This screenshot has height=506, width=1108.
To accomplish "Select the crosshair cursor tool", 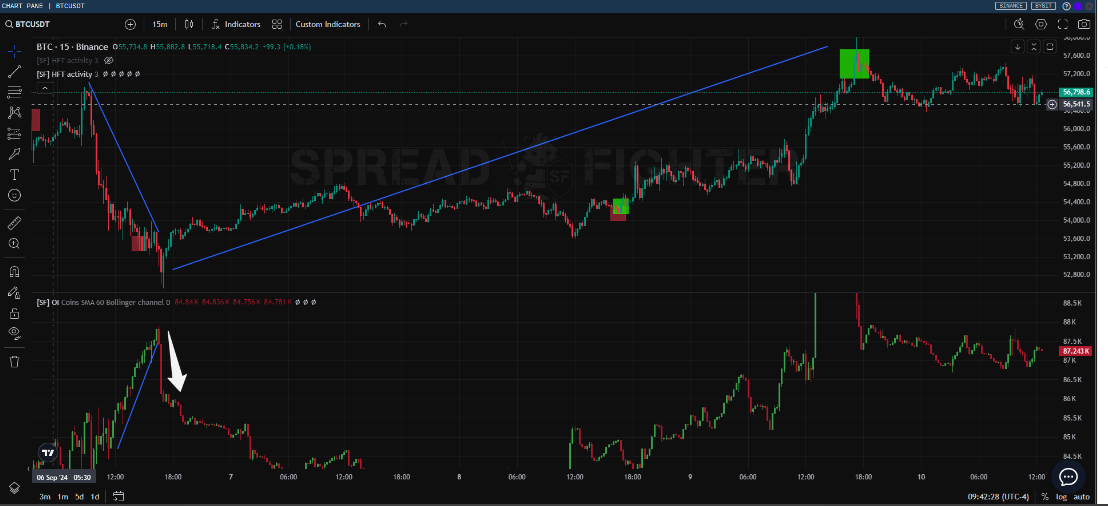I will coord(14,51).
